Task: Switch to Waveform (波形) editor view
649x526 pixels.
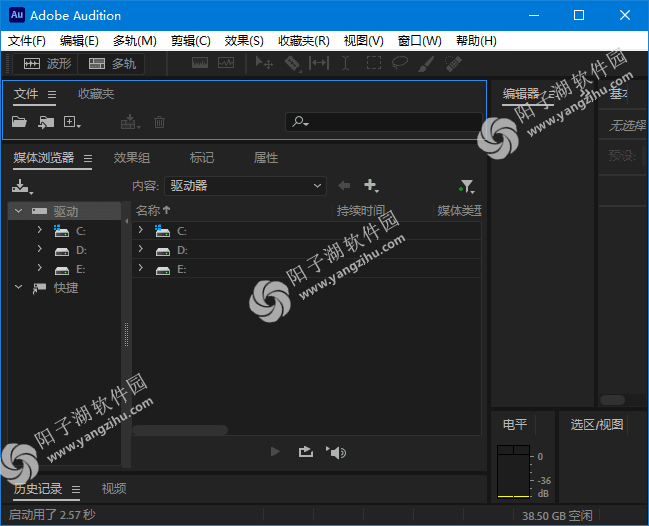Action: pos(46,64)
